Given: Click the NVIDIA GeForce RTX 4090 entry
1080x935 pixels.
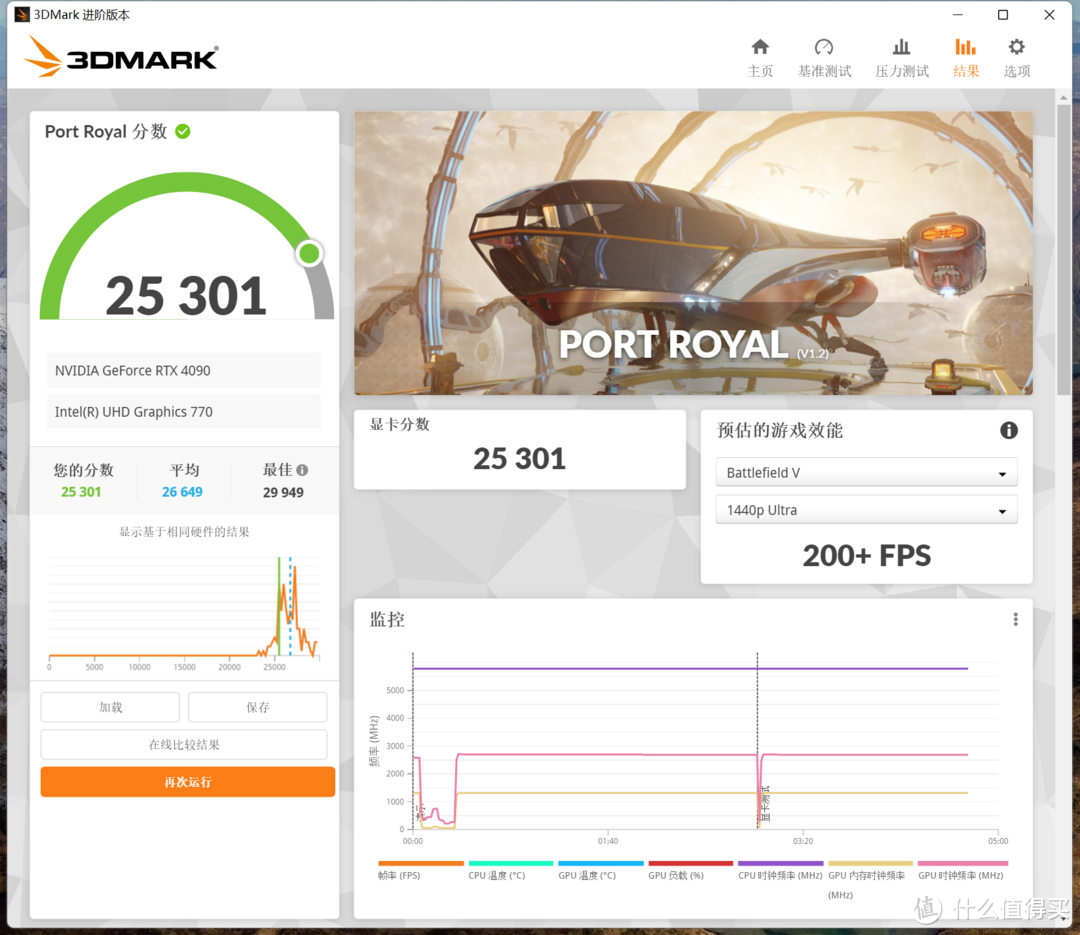Looking at the screenshot, I should (184, 371).
